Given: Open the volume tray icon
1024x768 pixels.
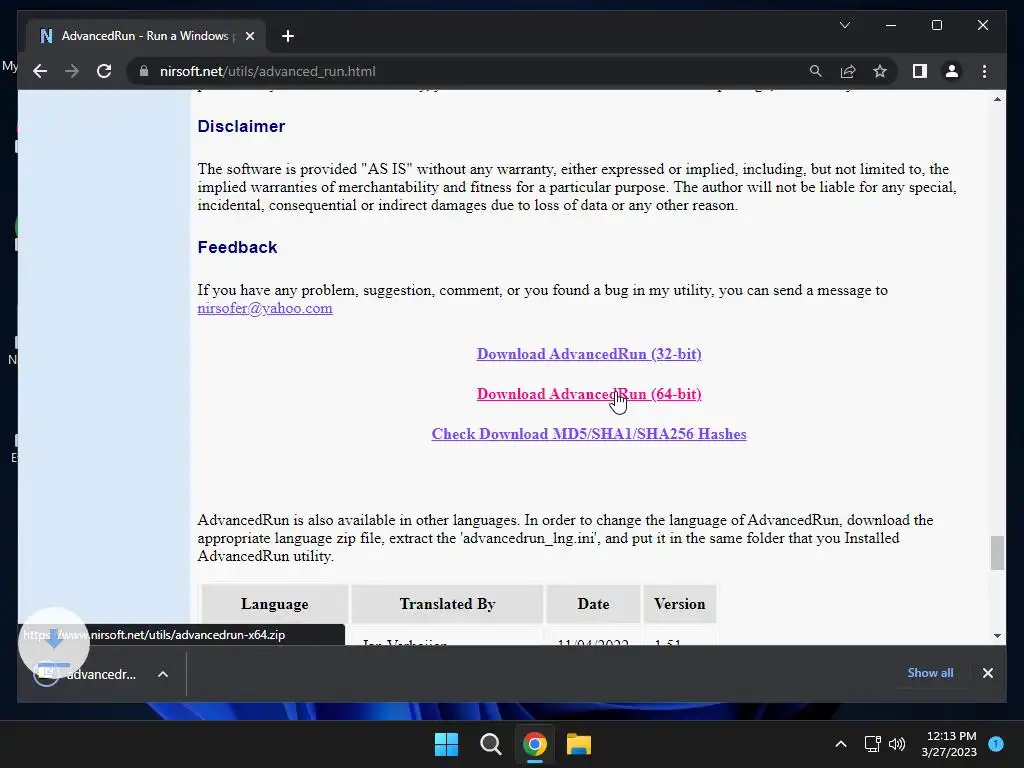Looking at the screenshot, I should [897, 744].
